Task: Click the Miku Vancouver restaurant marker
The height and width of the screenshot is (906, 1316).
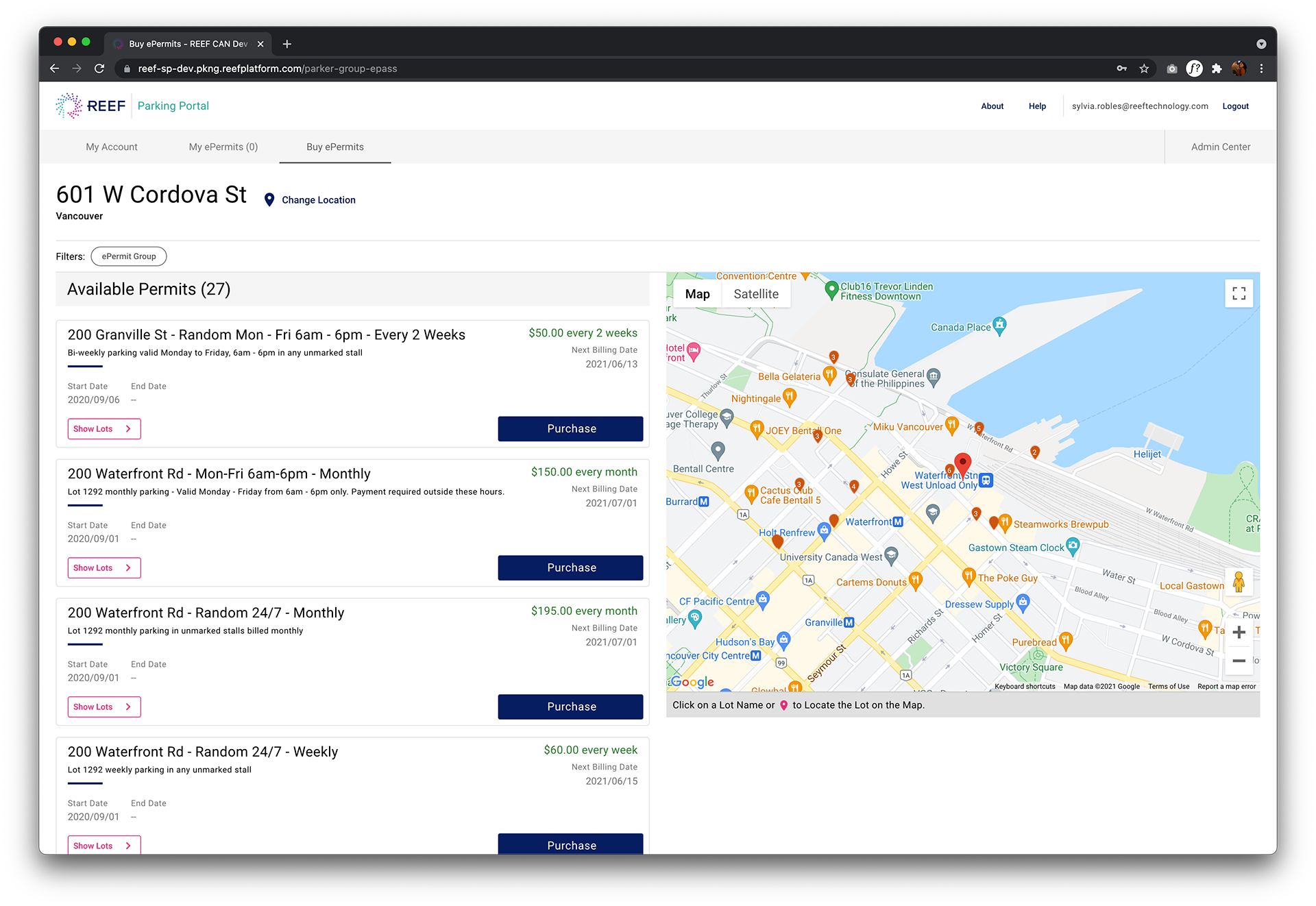Action: click(951, 425)
